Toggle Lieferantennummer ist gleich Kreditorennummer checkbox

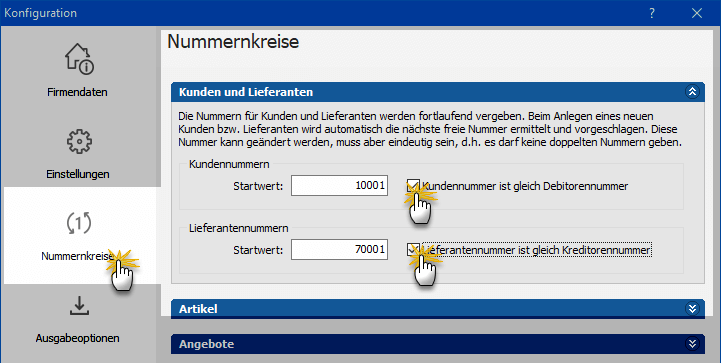[x=413, y=250]
